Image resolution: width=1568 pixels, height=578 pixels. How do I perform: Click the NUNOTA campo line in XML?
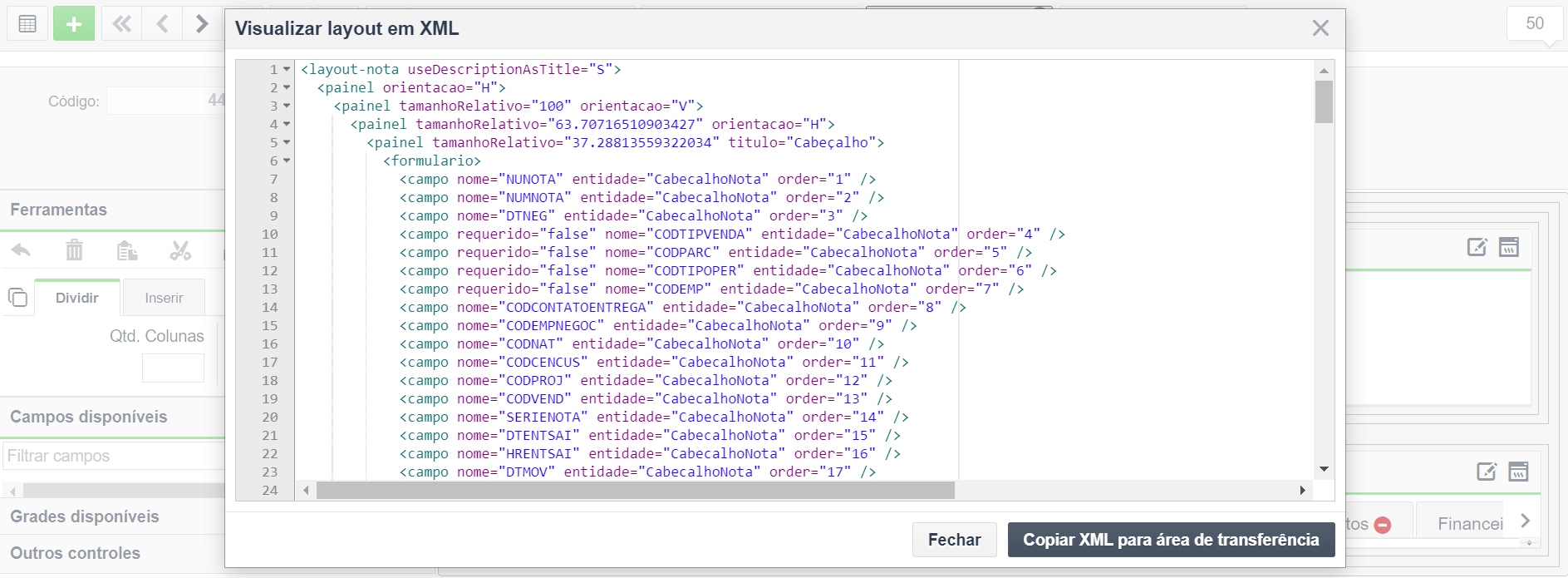click(x=637, y=179)
